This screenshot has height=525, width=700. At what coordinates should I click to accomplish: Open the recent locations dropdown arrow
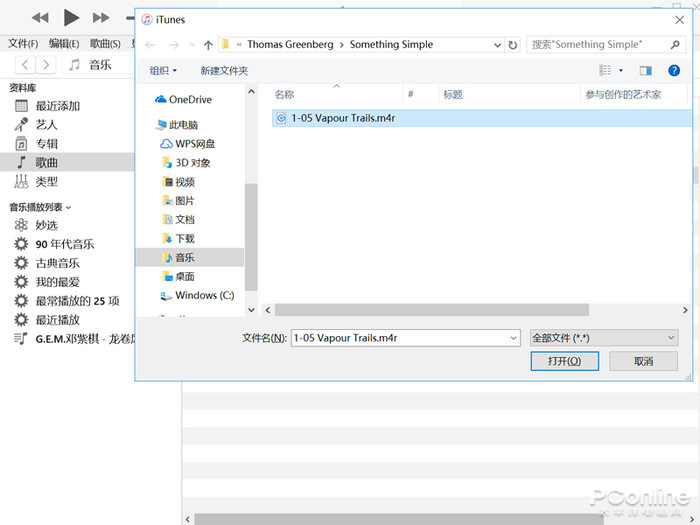192,45
